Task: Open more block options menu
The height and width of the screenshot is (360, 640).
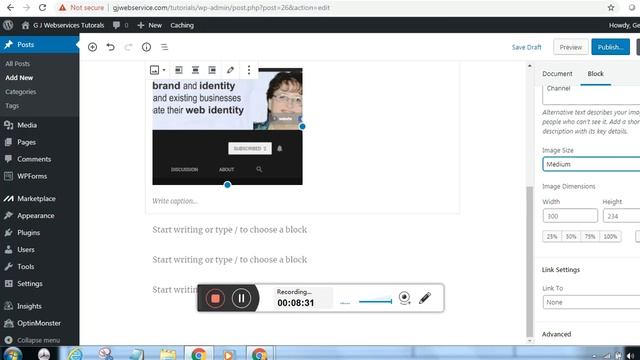Action: pos(249,70)
